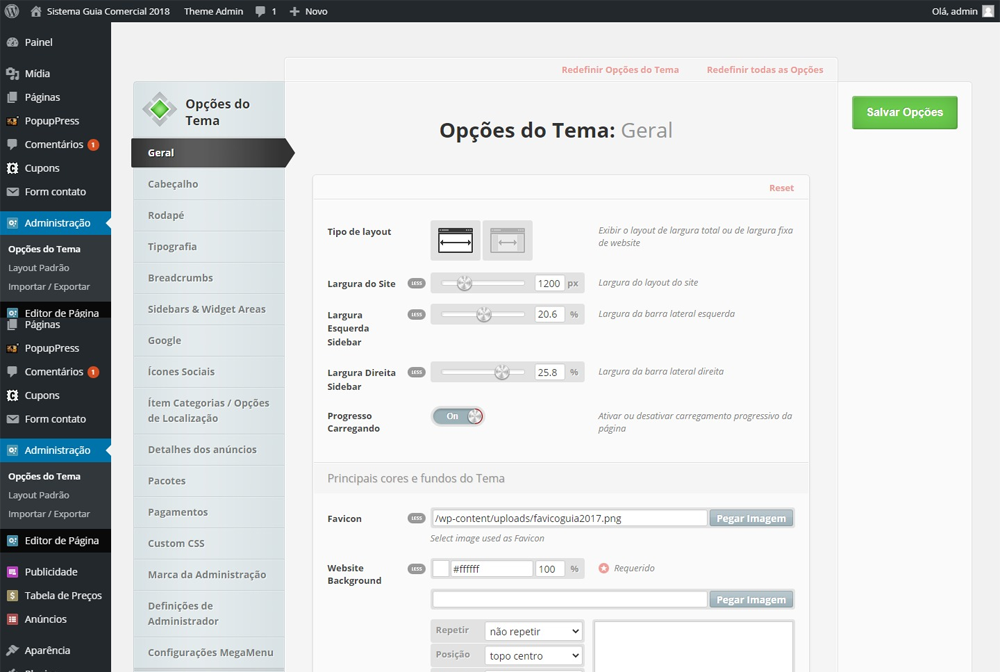Switch to the Tipografia options tab
This screenshot has width=1000, height=672.
click(x=172, y=247)
